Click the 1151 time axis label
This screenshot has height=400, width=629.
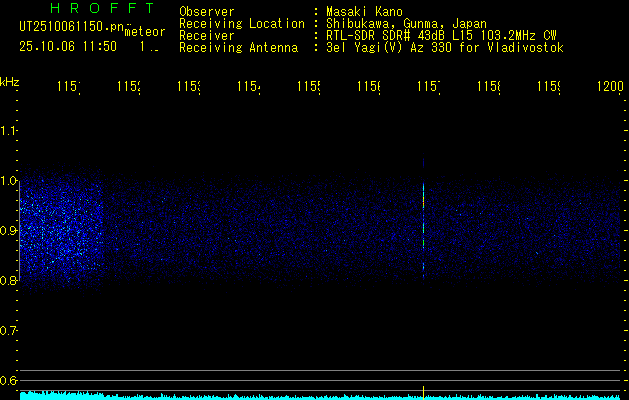pyautogui.click(x=68, y=86)
